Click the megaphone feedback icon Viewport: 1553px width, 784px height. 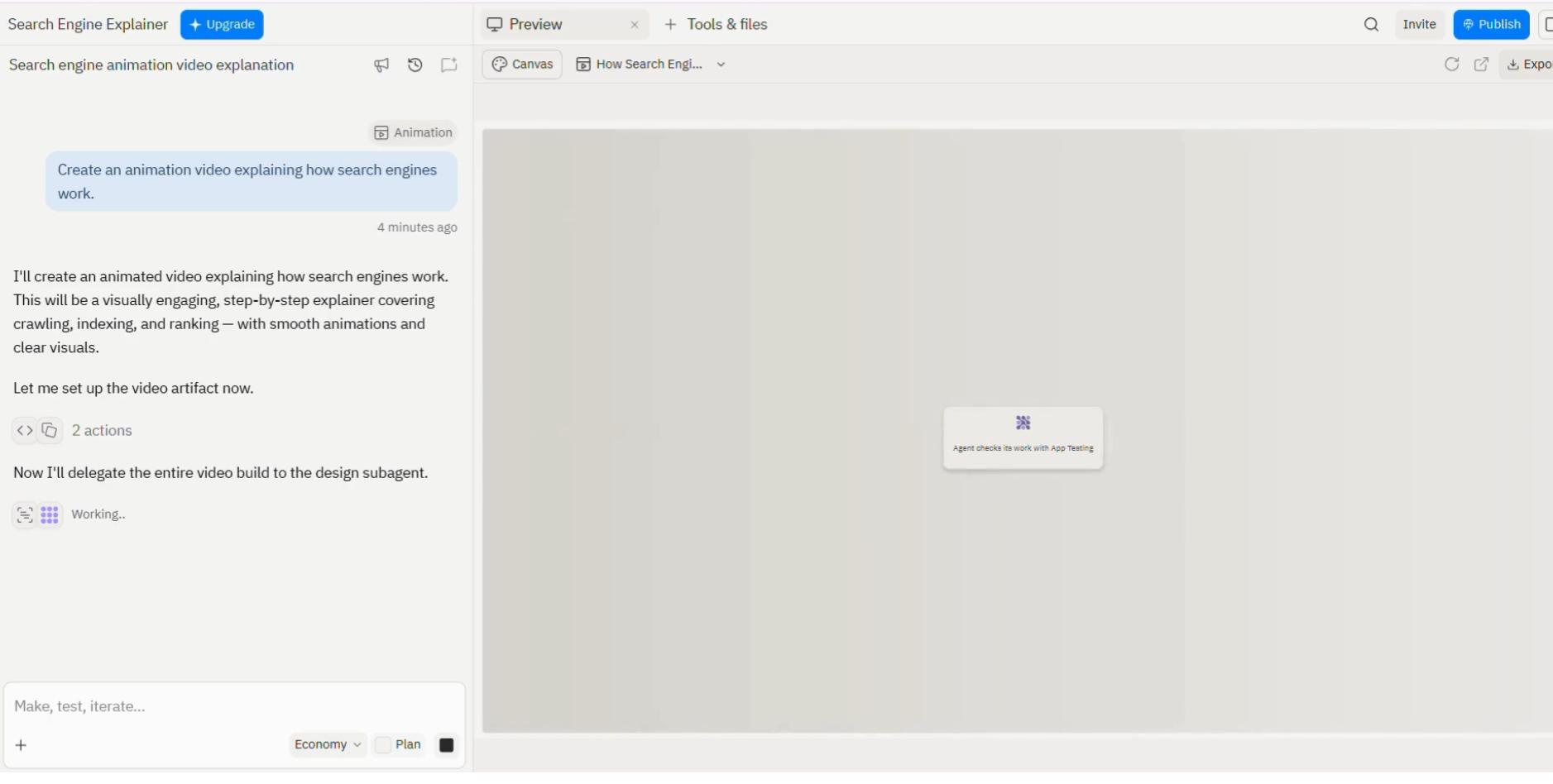point(381,65)
